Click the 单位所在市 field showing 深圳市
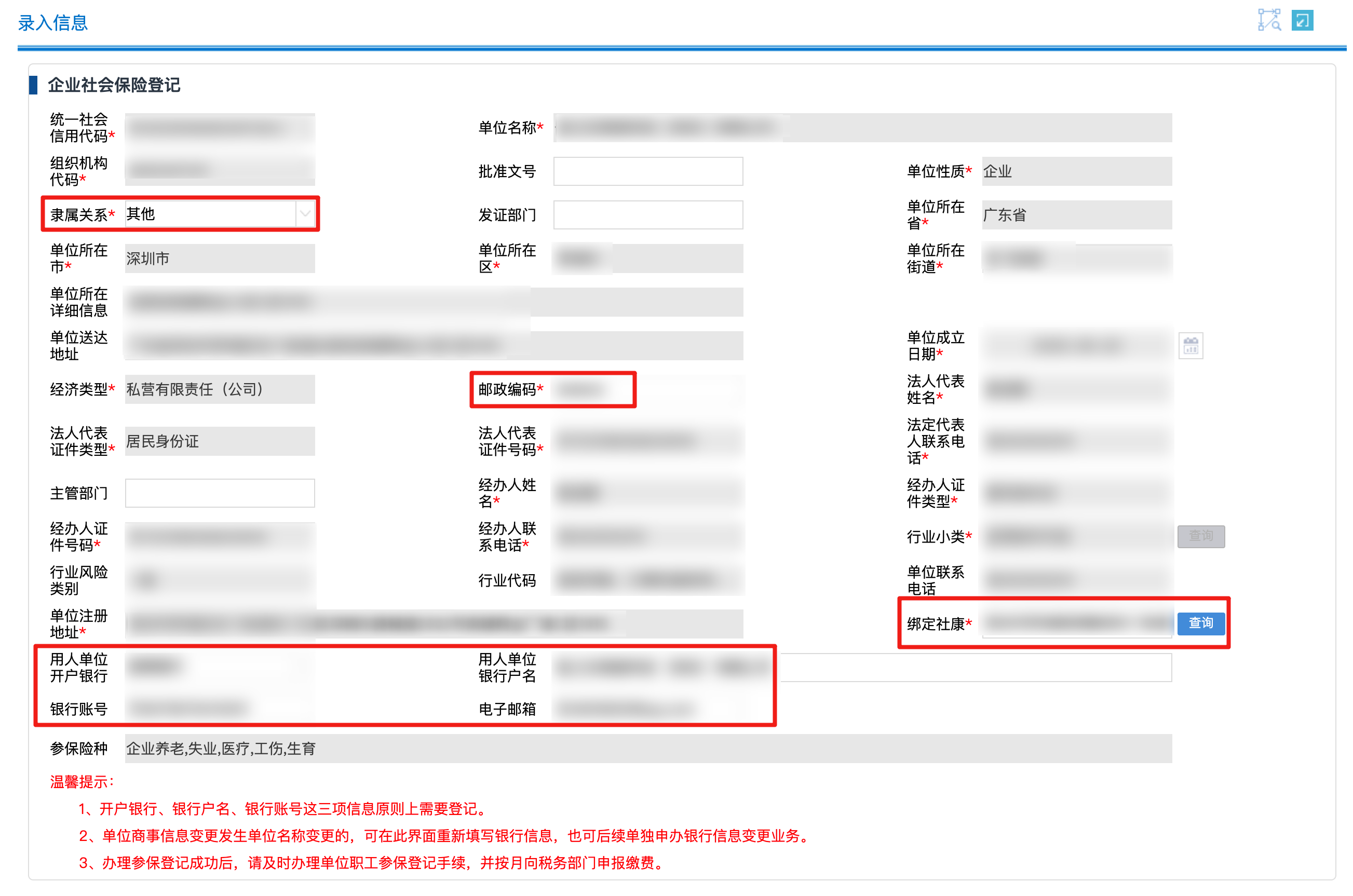 point(220,259)
